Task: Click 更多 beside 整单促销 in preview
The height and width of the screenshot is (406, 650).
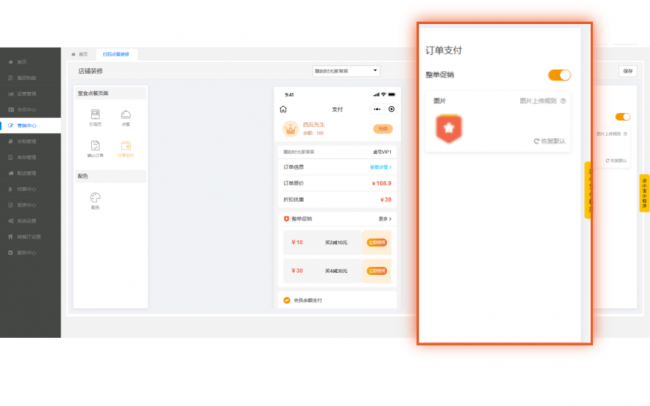Action: [x=385, y=219]
